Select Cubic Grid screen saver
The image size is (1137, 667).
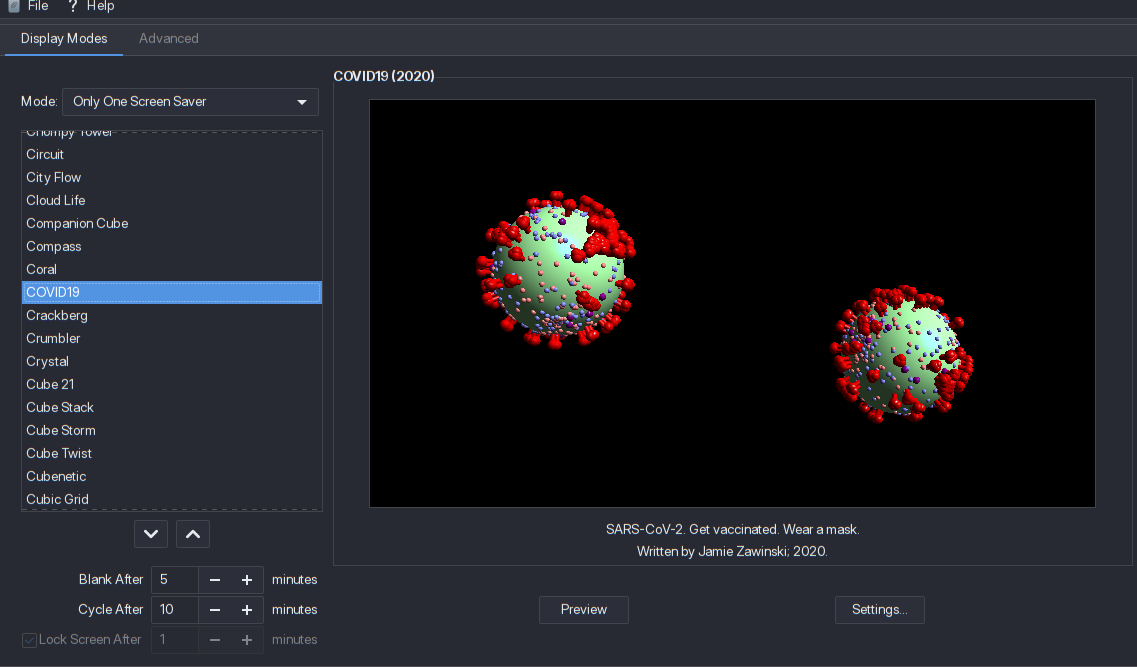172,500
